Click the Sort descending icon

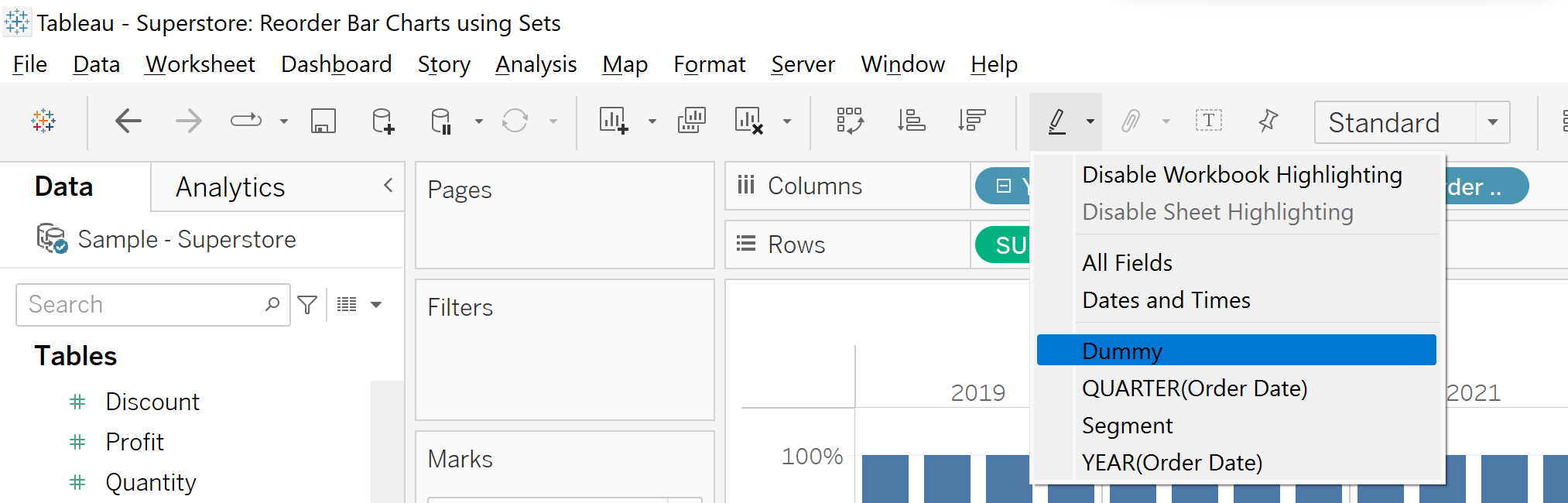point(971,121)
